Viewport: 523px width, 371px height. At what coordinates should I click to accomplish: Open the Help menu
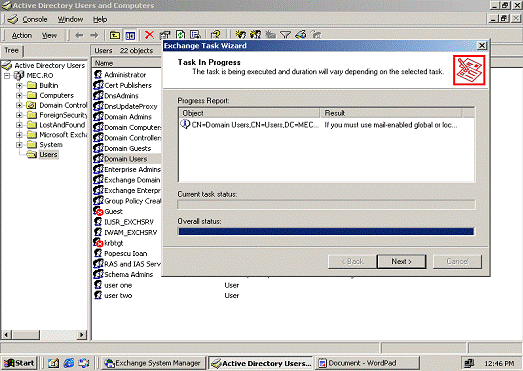tap(100, 19)
